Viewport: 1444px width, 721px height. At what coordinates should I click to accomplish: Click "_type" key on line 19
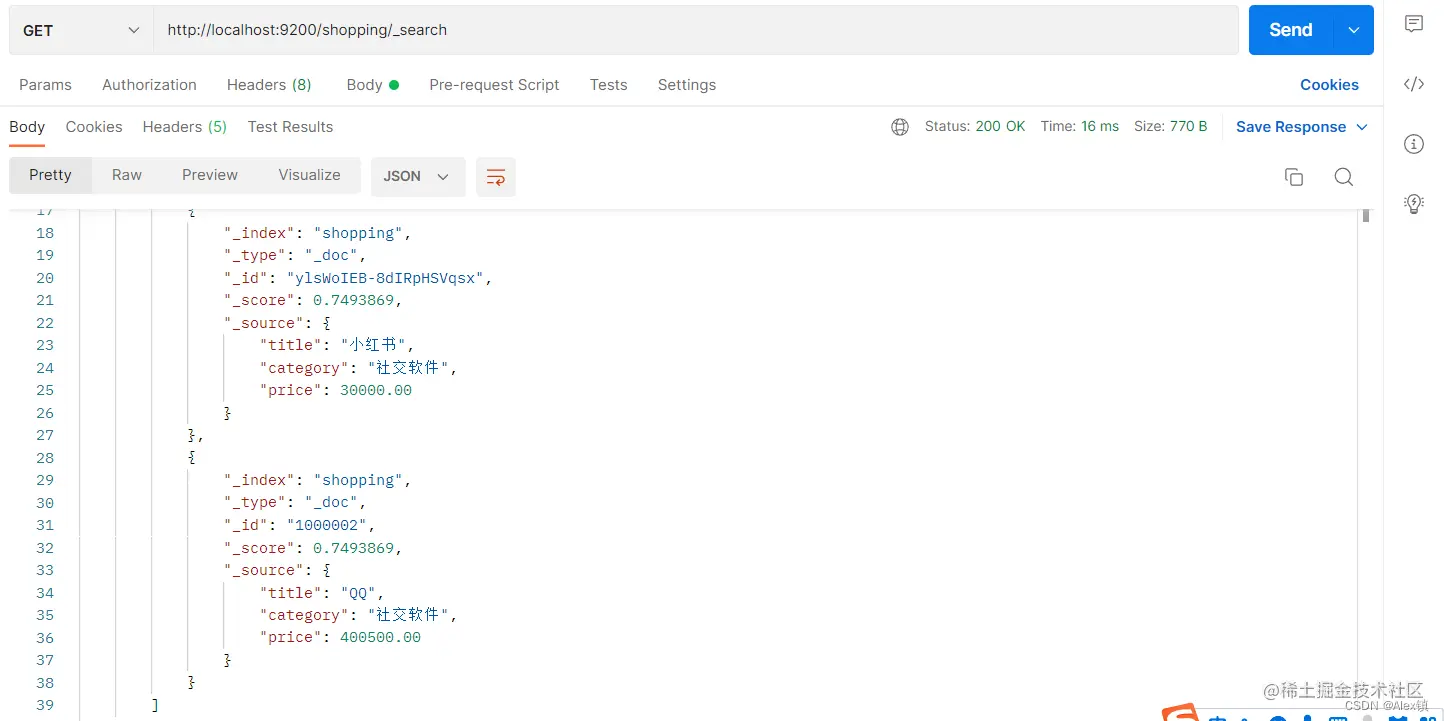255,255
